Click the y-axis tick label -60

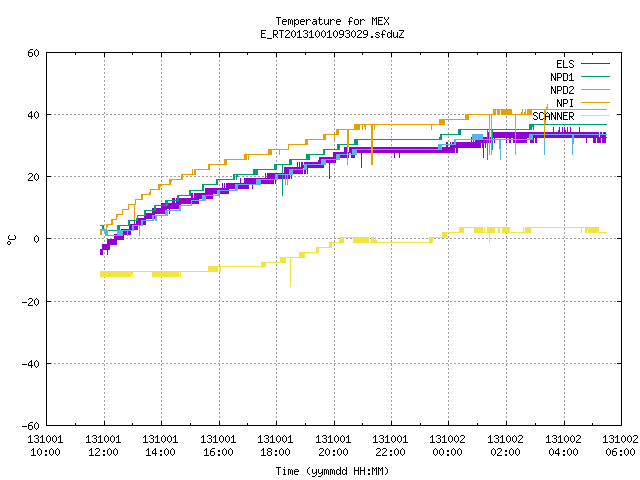point(31,426)
